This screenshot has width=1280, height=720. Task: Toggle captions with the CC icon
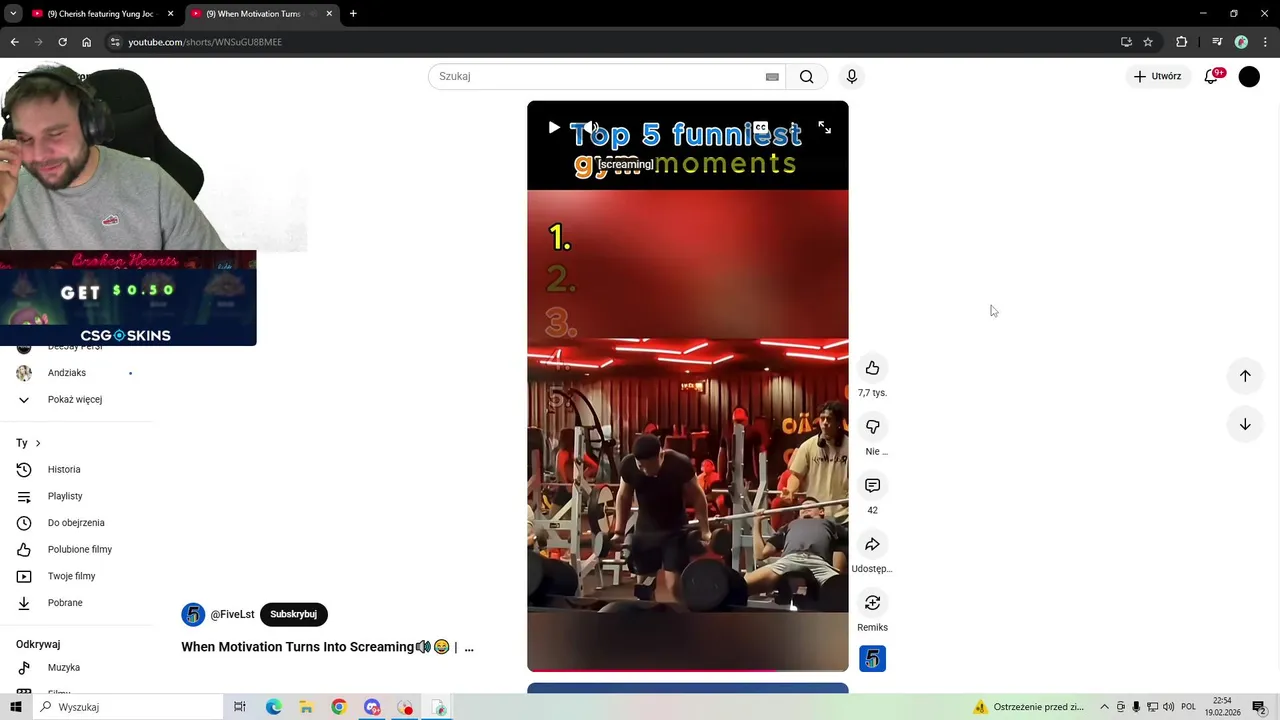click(761, 128)
